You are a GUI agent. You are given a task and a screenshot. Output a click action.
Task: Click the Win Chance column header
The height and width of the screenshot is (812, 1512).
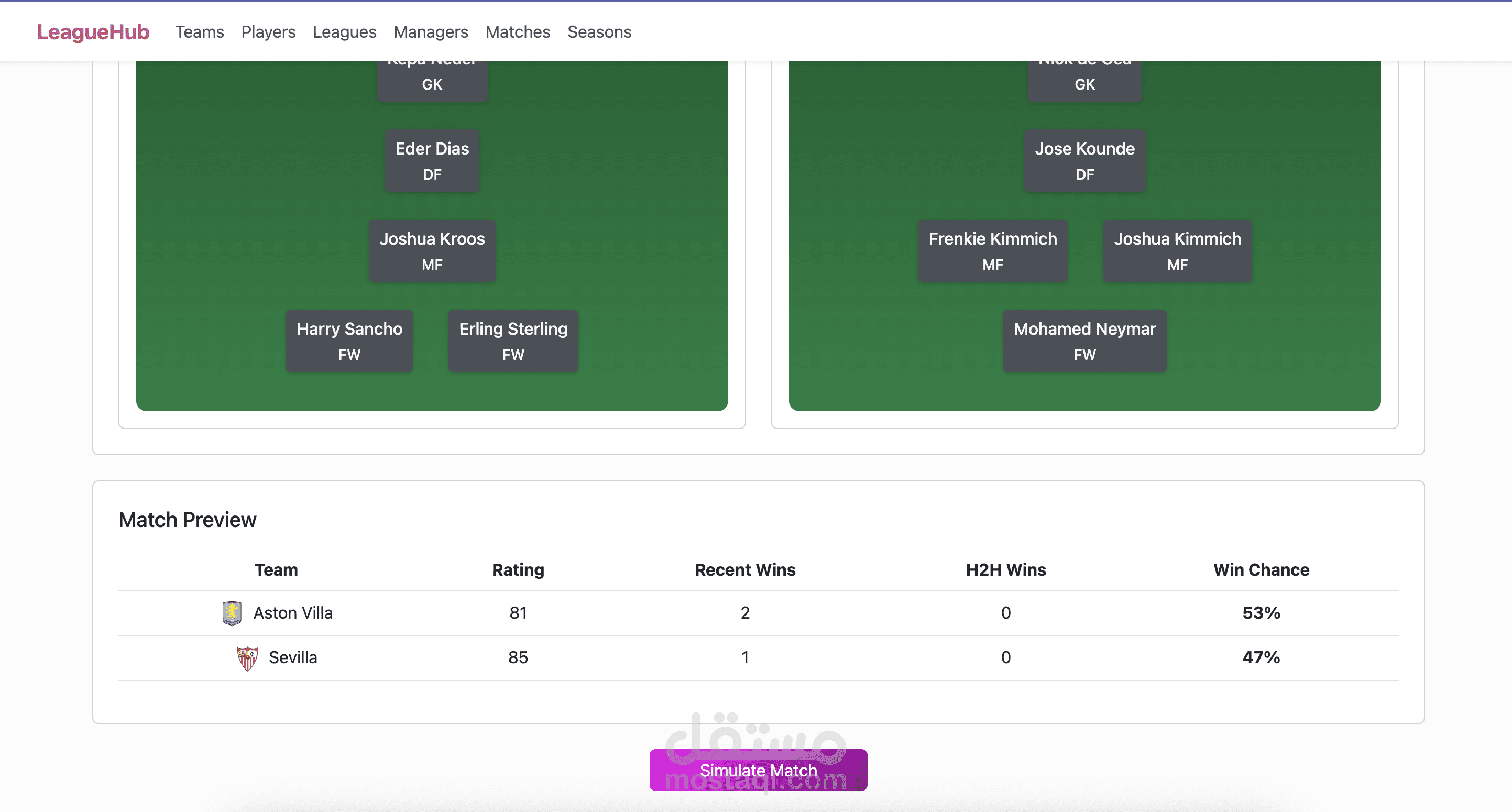[1261, 569]
